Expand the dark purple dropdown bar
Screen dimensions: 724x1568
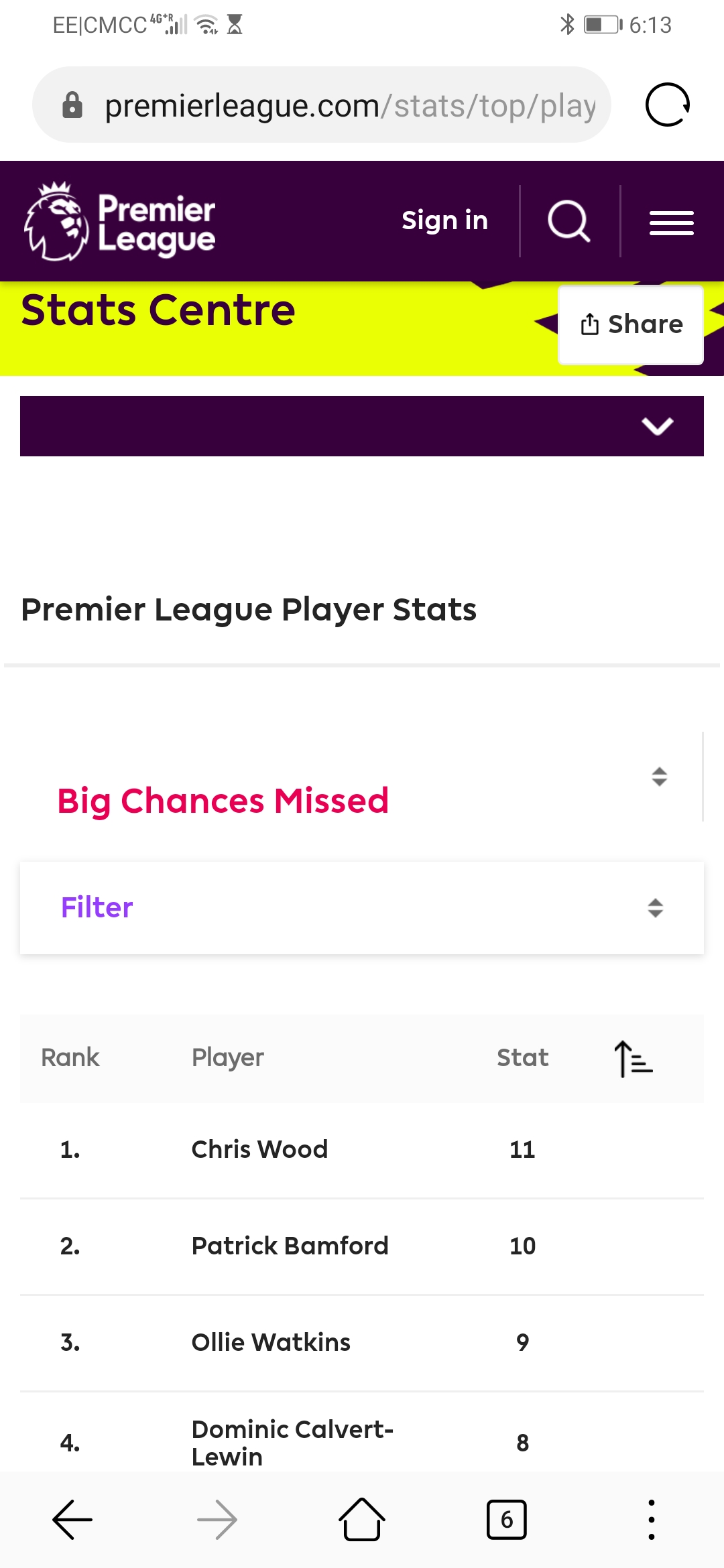(x=362, y=426)
